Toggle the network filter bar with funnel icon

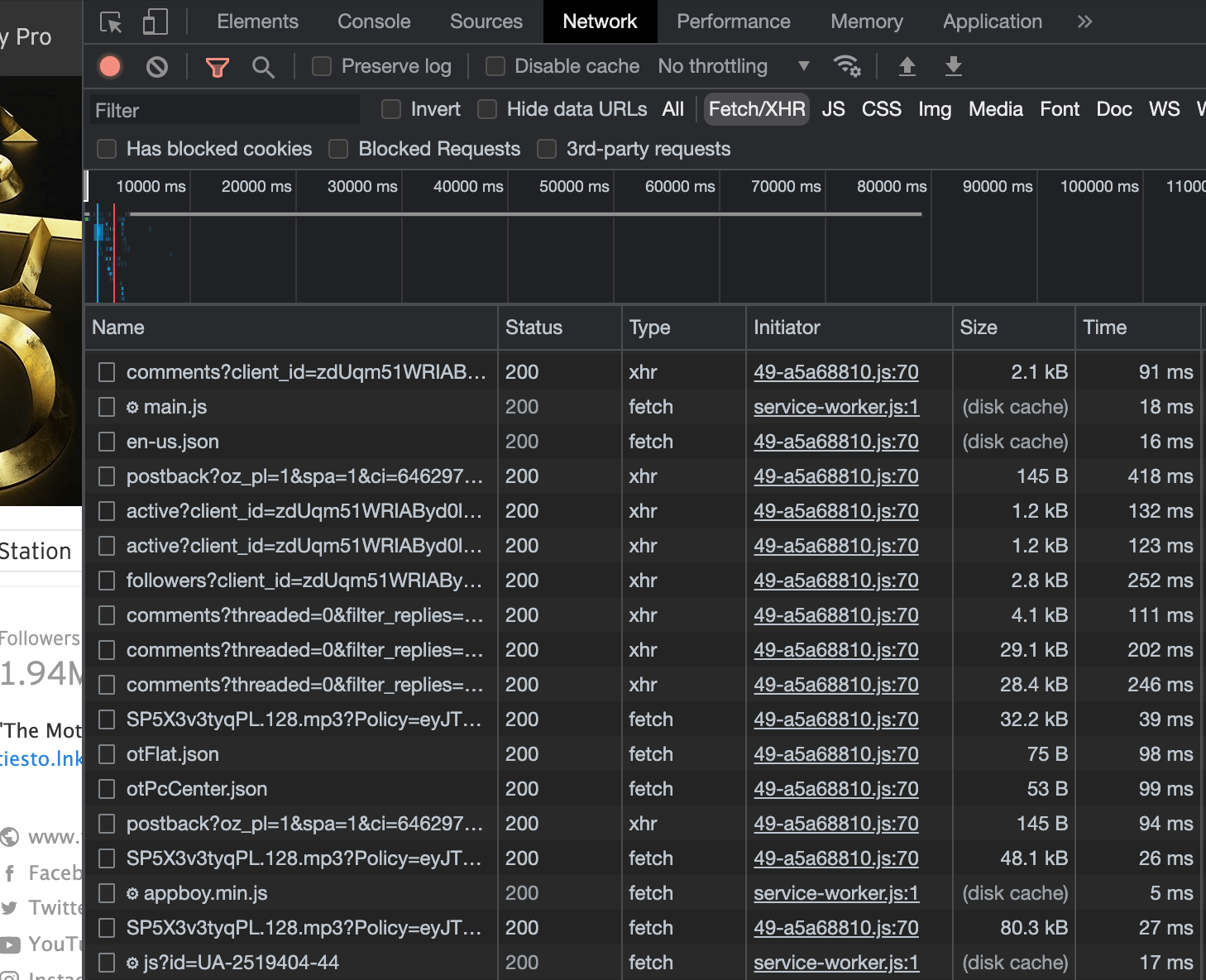217,66
